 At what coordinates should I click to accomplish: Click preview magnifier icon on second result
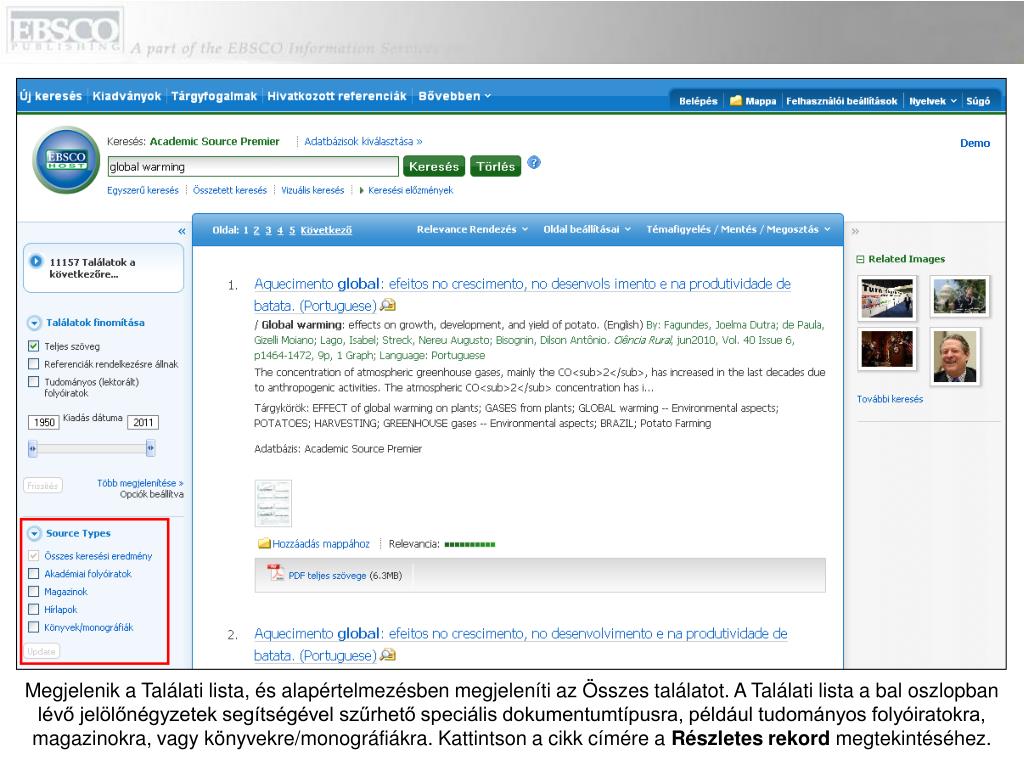388,654
